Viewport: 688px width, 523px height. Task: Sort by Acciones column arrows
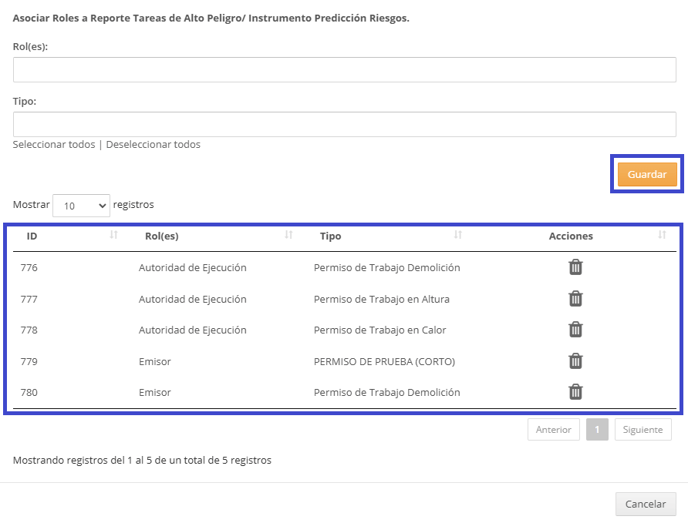(662, 235)
